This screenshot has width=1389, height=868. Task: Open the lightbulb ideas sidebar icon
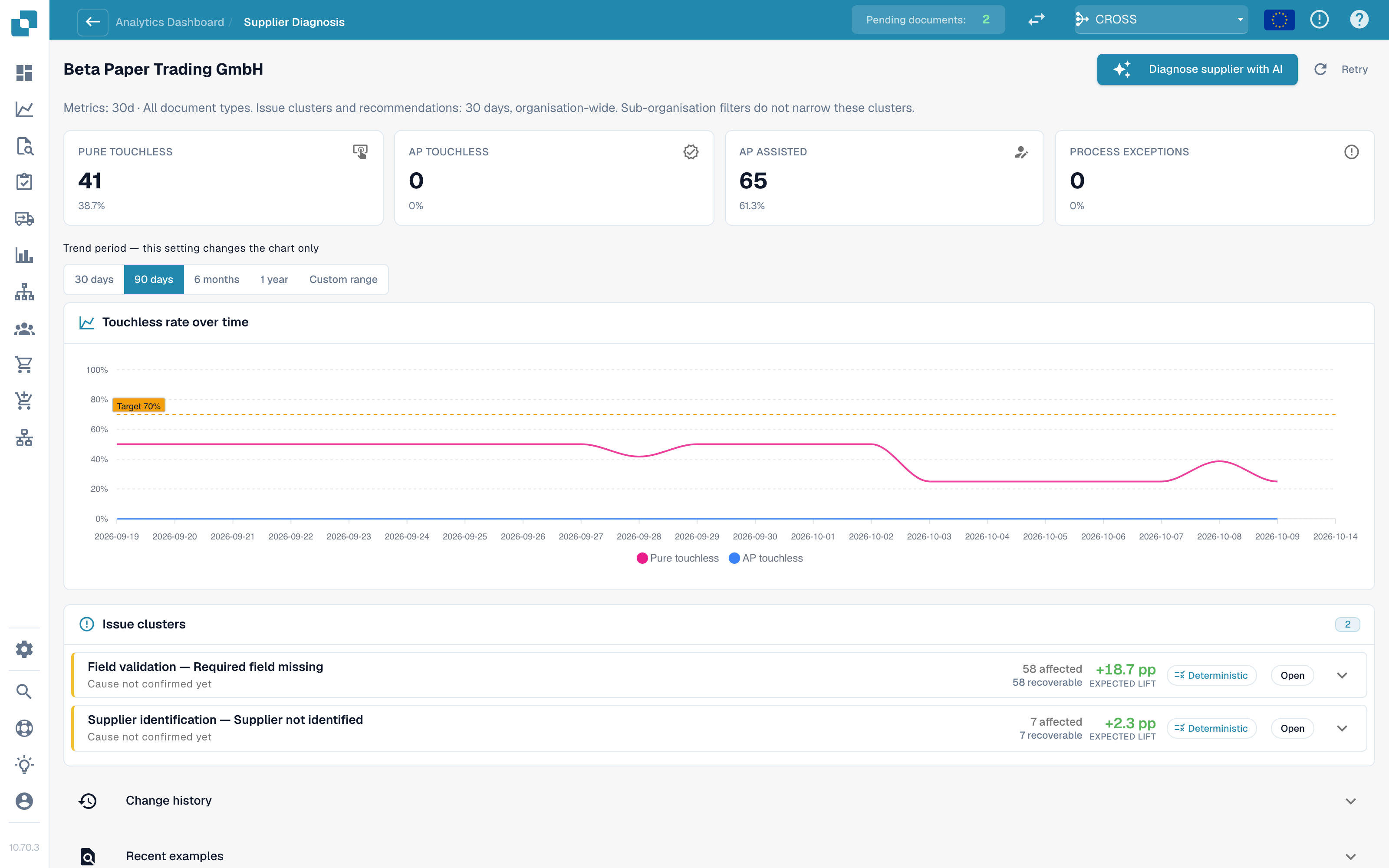[24, 765]
